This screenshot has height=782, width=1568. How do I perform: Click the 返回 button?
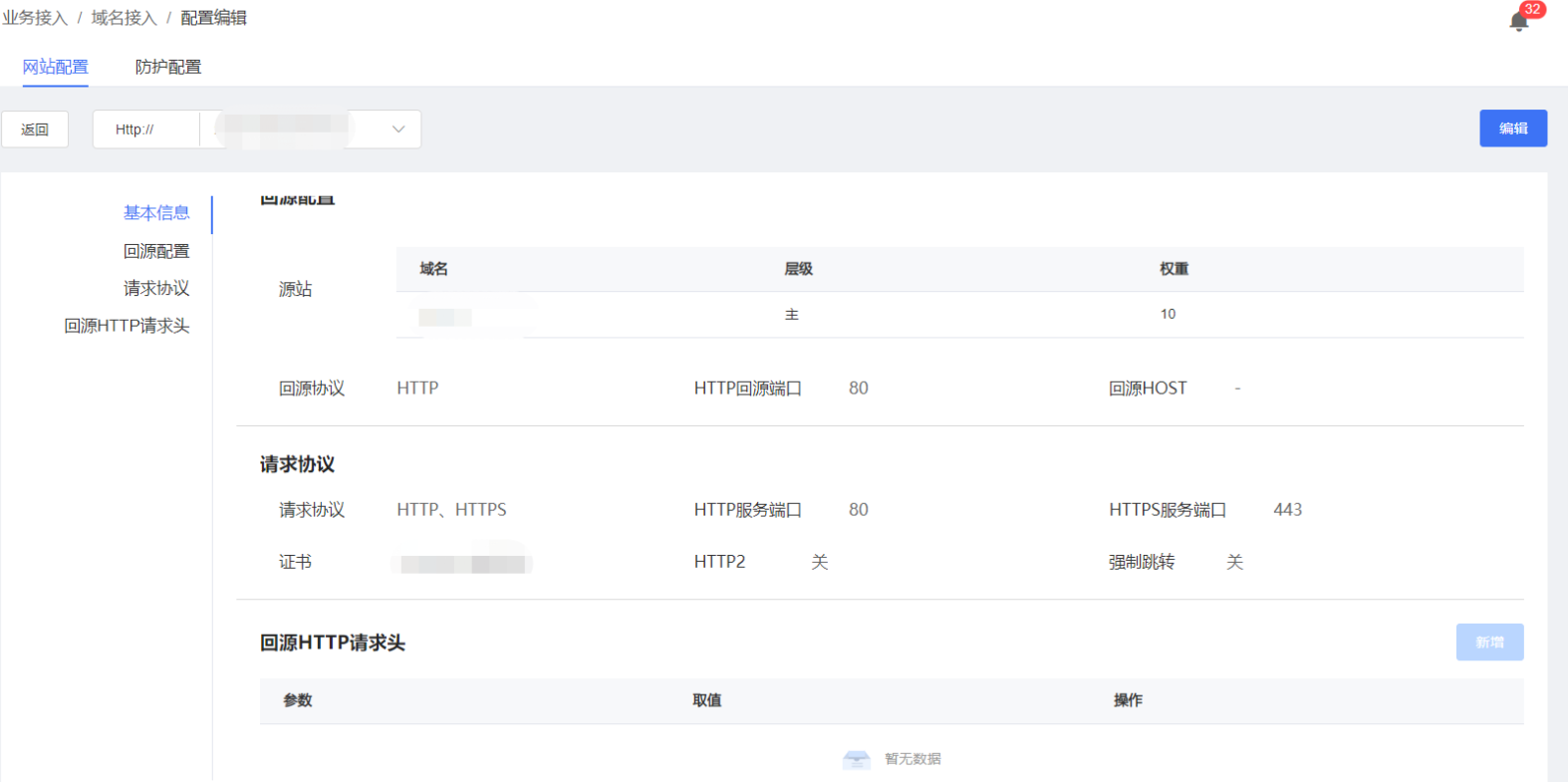[x=35, y=130]
